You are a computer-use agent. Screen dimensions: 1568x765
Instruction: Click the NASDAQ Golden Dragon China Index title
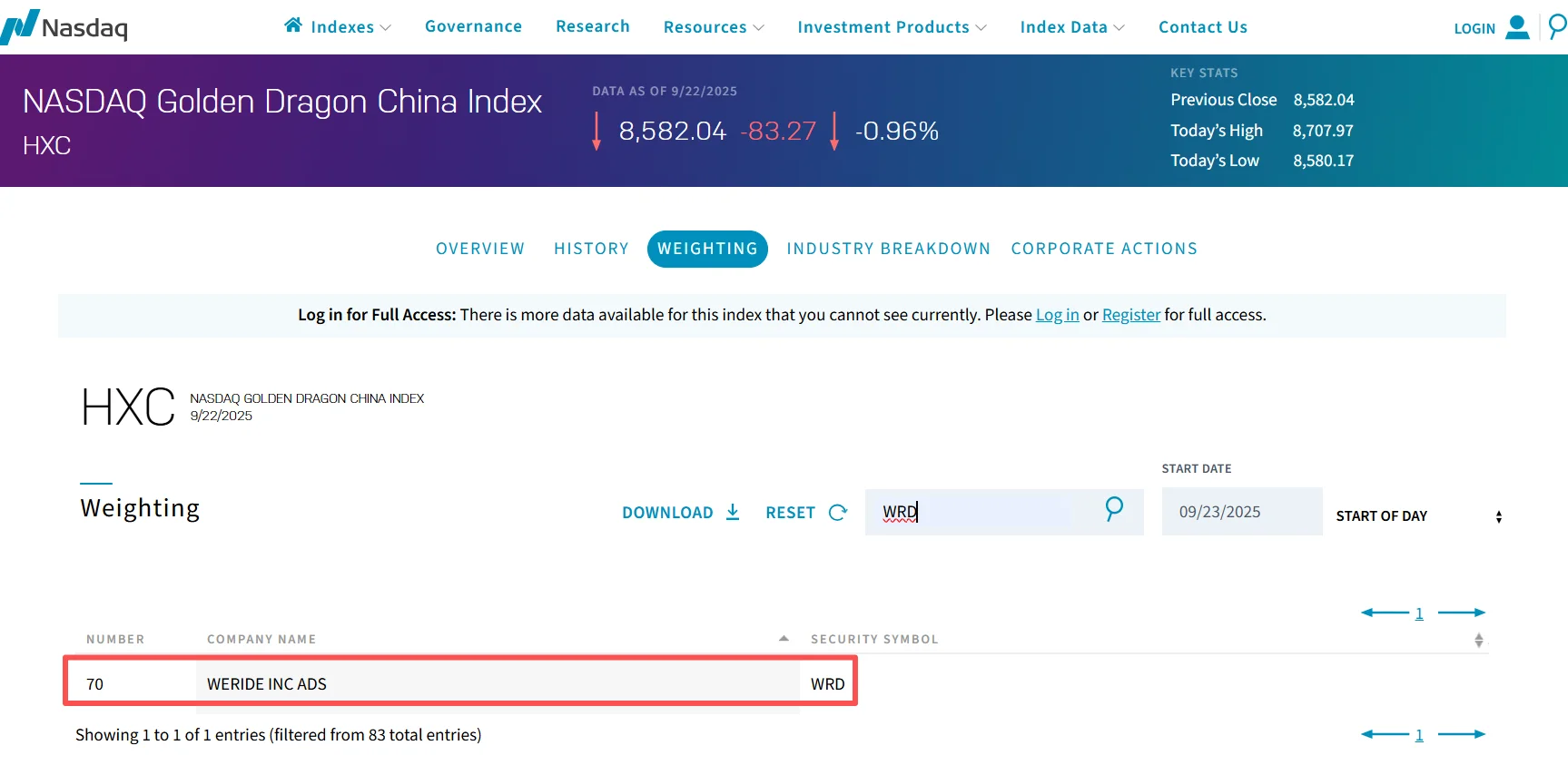[x=282, y=102]
